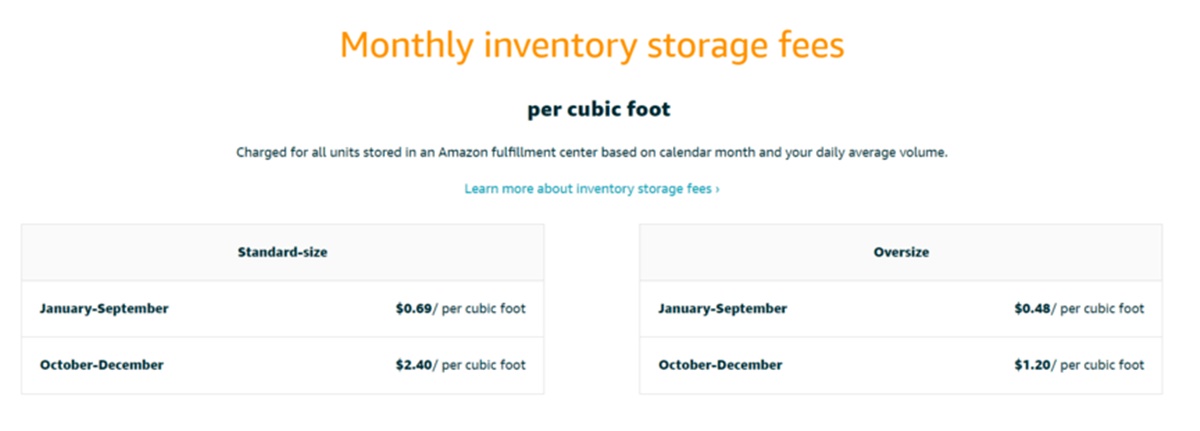1200x431 pixels.
Task: Click the per cubic foot text beside $0.69
Action: 483,308
